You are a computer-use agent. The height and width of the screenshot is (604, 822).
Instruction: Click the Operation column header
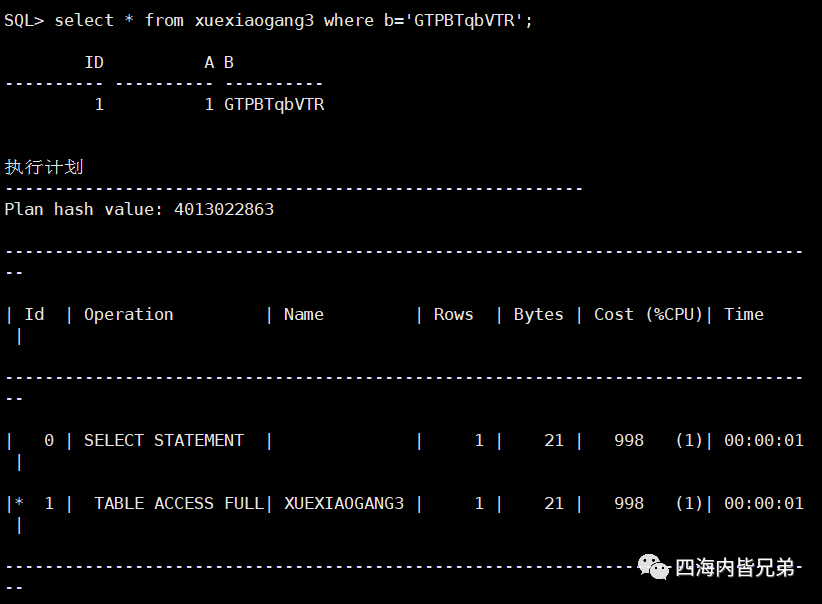128,315
